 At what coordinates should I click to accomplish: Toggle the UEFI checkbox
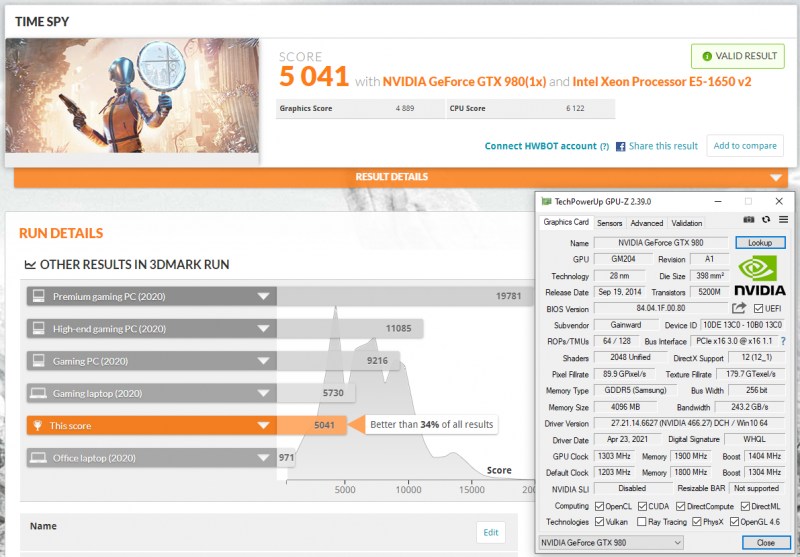click(x=759, y=309)
